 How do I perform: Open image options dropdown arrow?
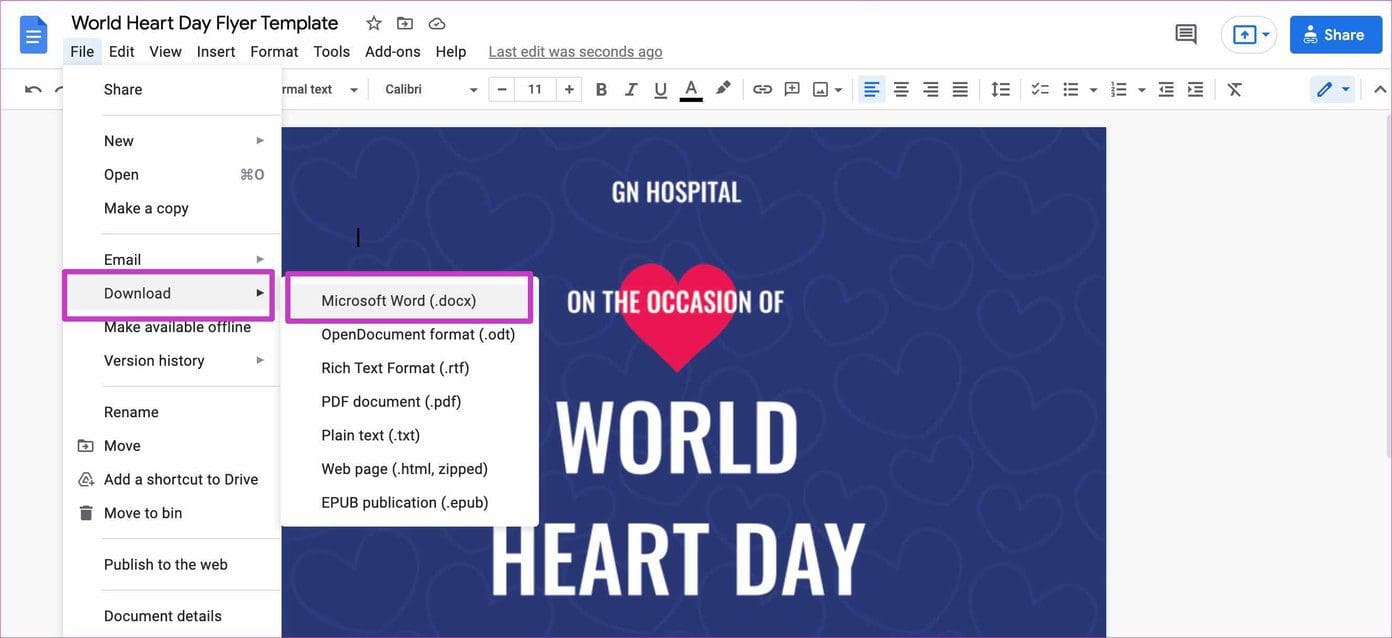[x=839, y=90]
